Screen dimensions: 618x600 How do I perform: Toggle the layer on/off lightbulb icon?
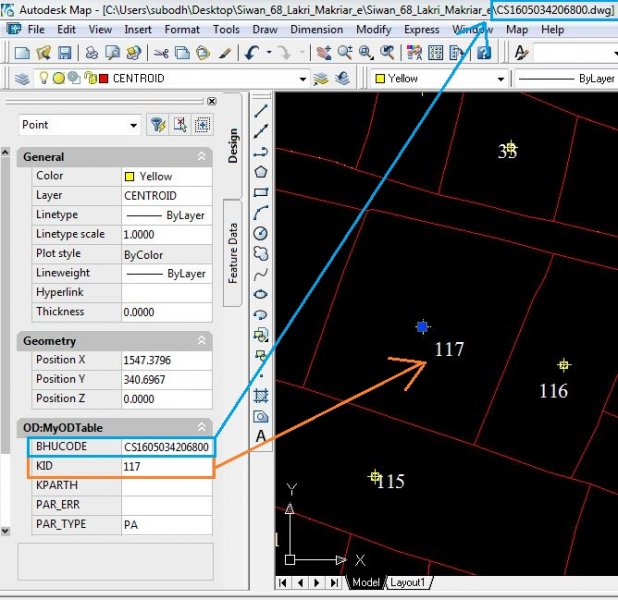(45, 78)
